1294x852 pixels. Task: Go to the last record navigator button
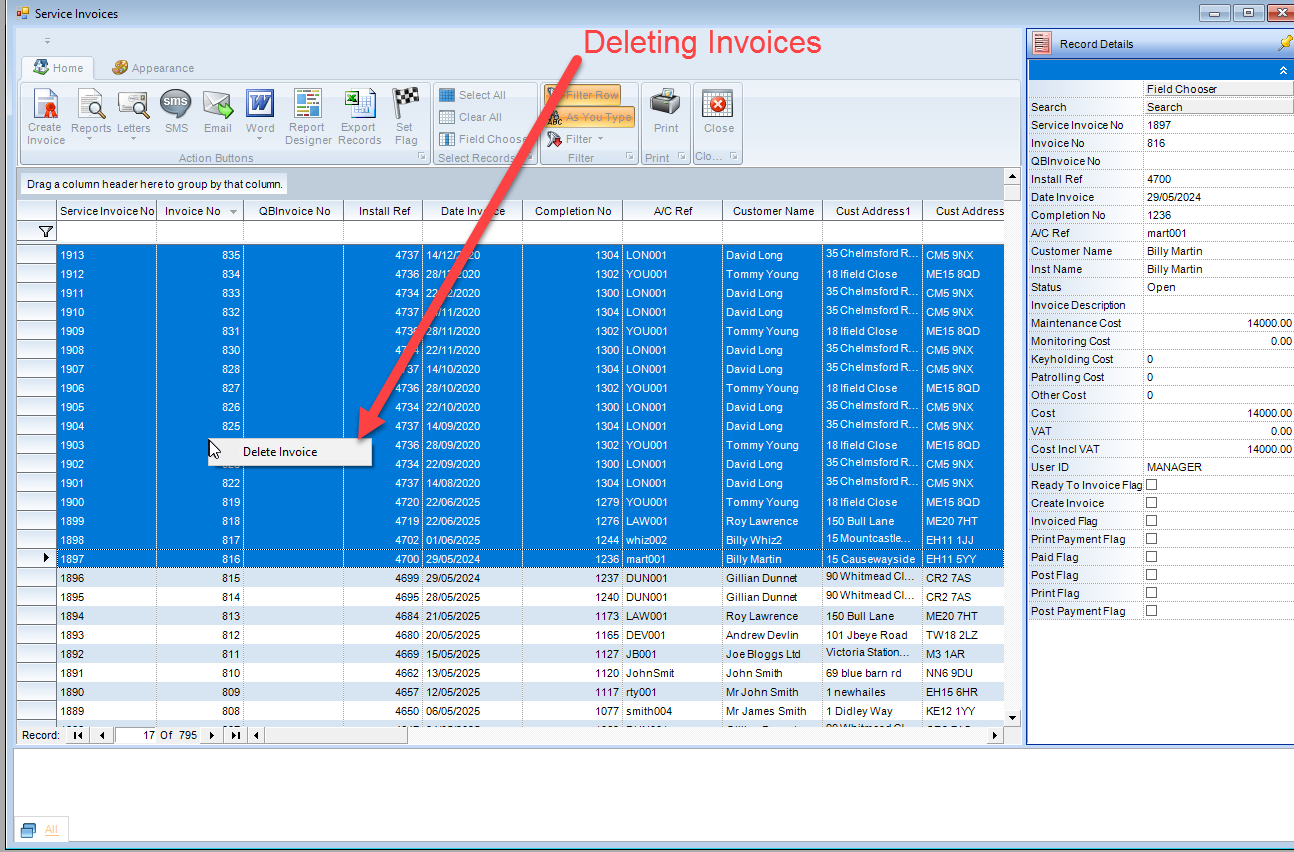coord(235,735)
